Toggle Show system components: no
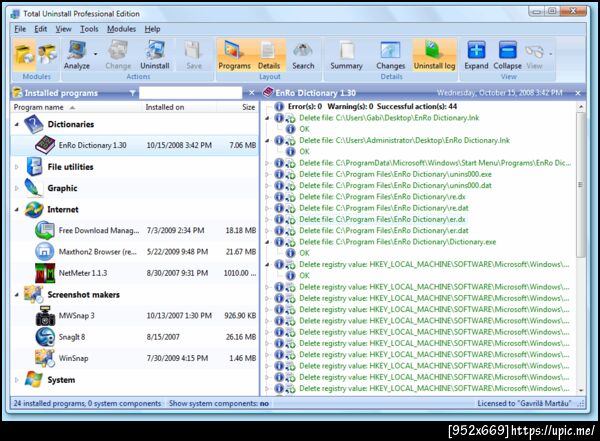 pos(219,403)
